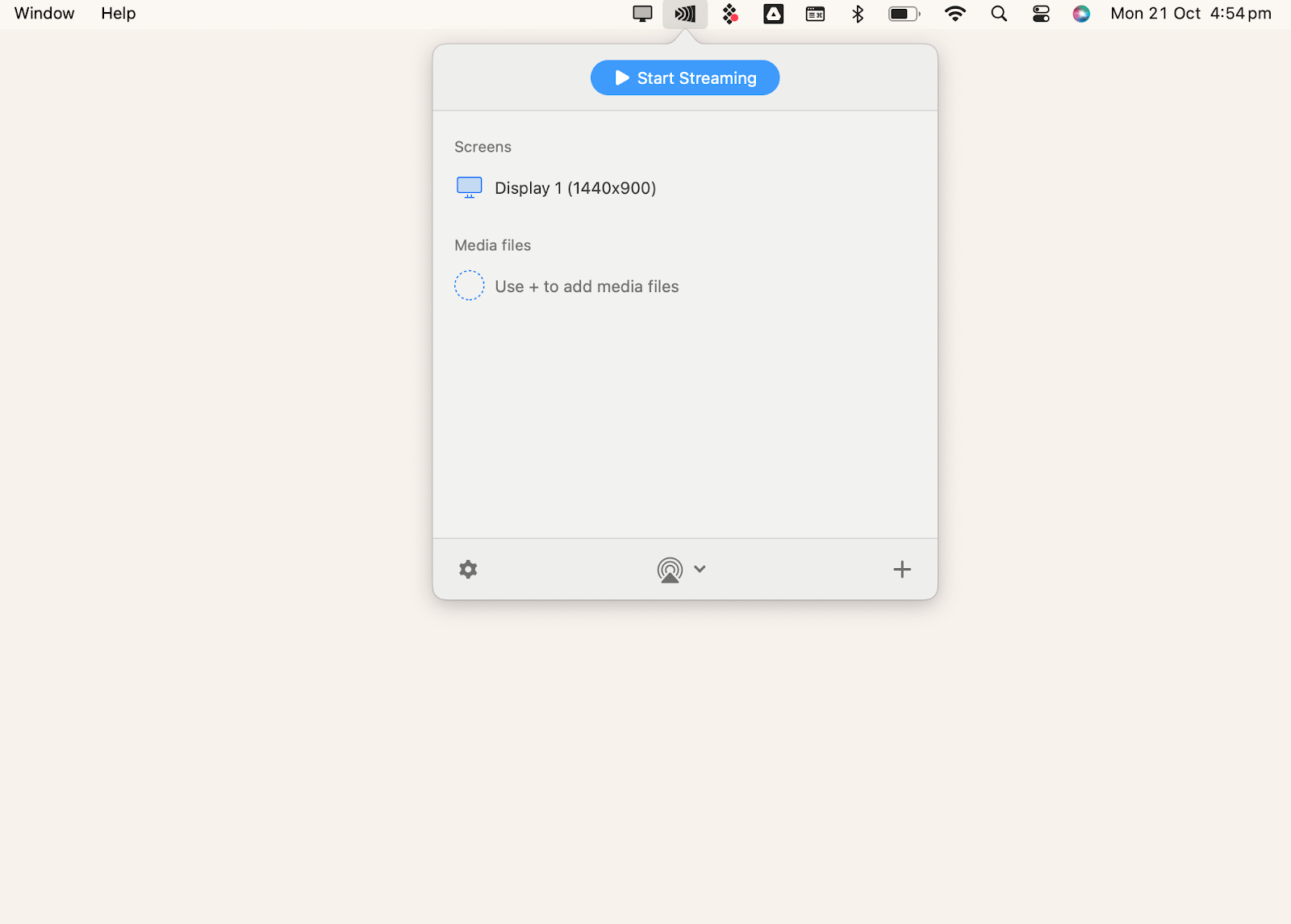Image resolution: width=1291 pixels, height=924 pixels.
Task: Click the dashed circle media placeholder
Action: [x=469, y=286]
